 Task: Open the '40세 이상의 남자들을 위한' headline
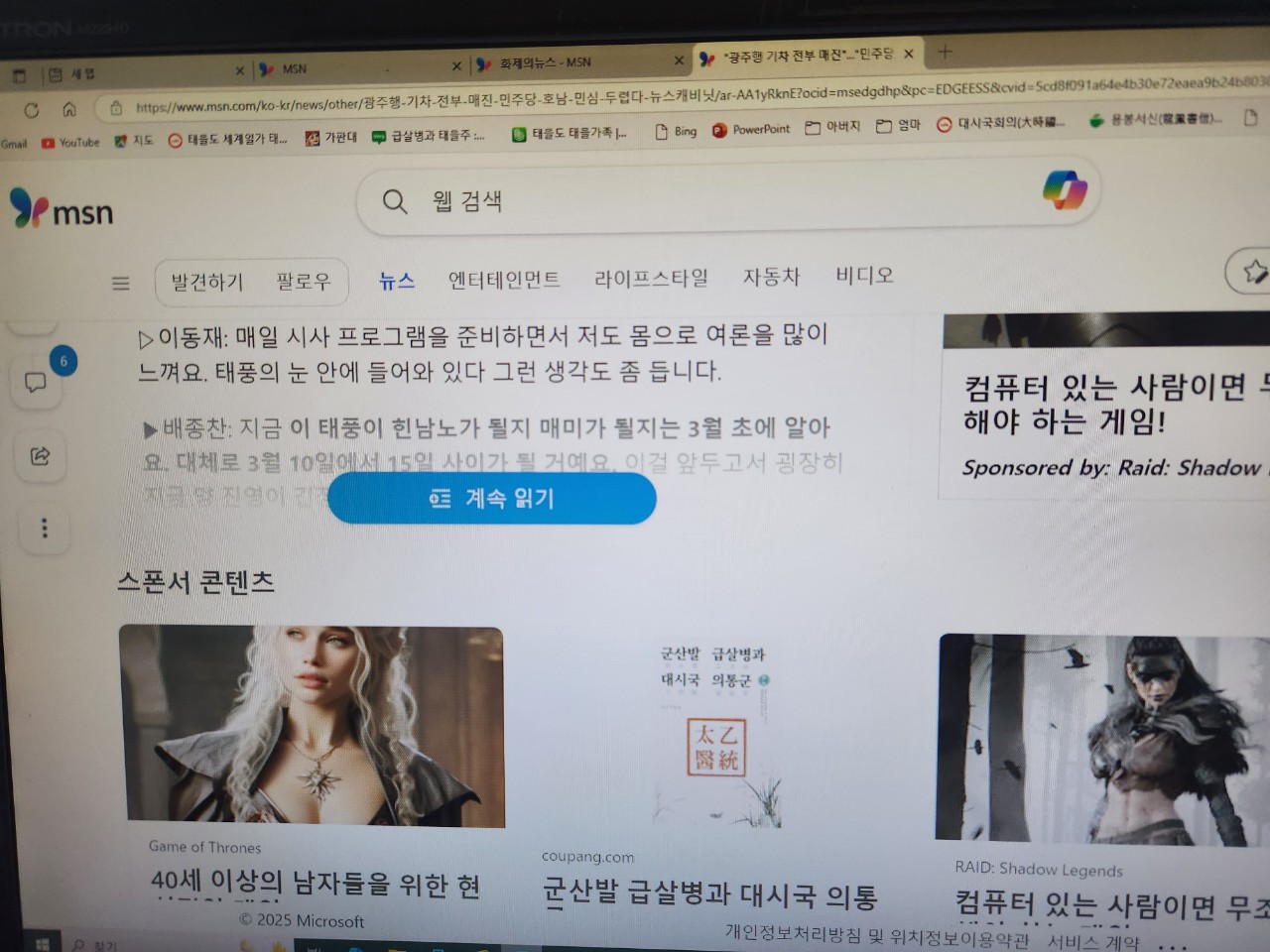pyautogui.click(x=316, y=884)
